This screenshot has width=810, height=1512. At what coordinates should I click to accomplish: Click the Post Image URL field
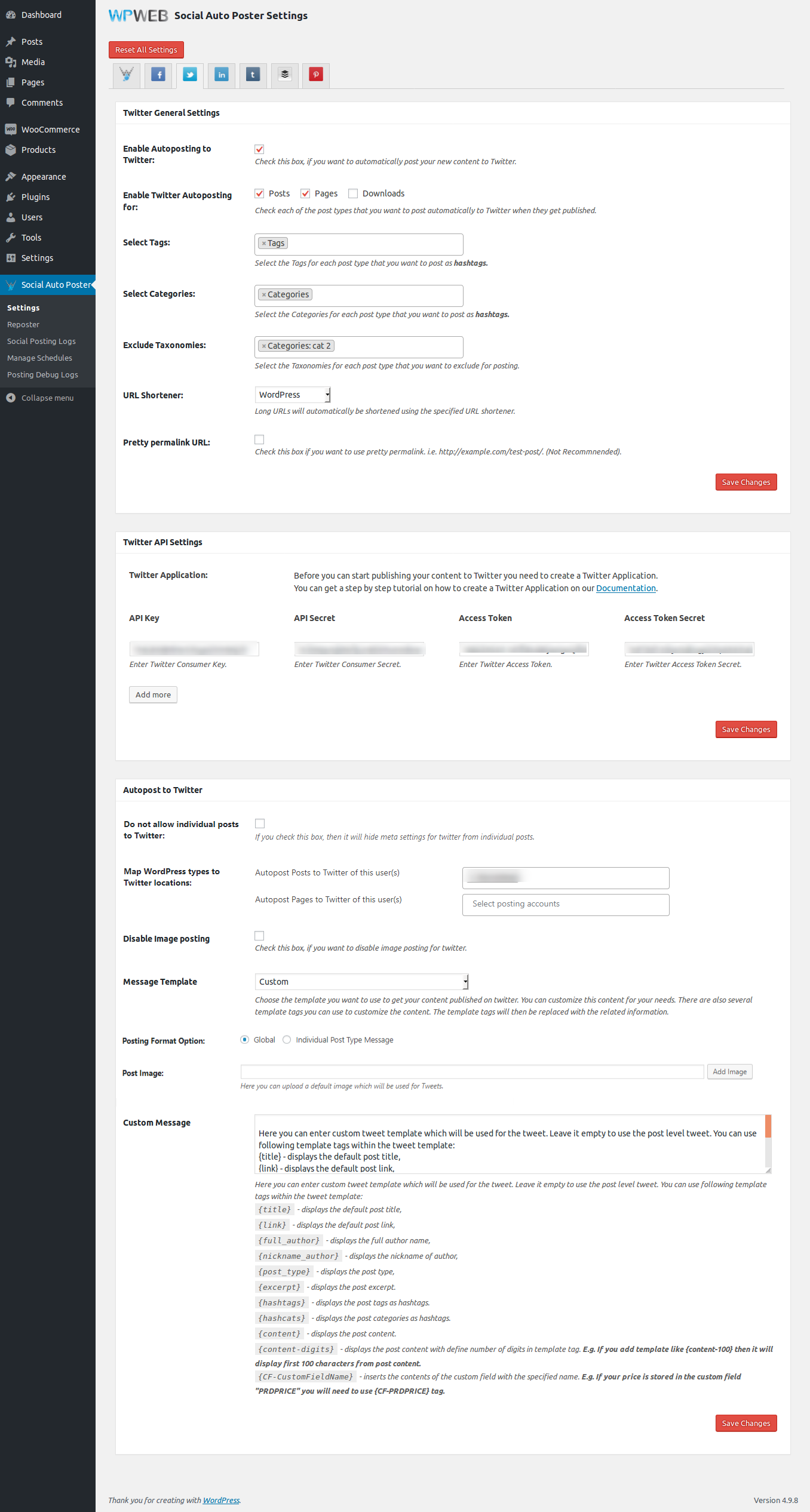472,1072
